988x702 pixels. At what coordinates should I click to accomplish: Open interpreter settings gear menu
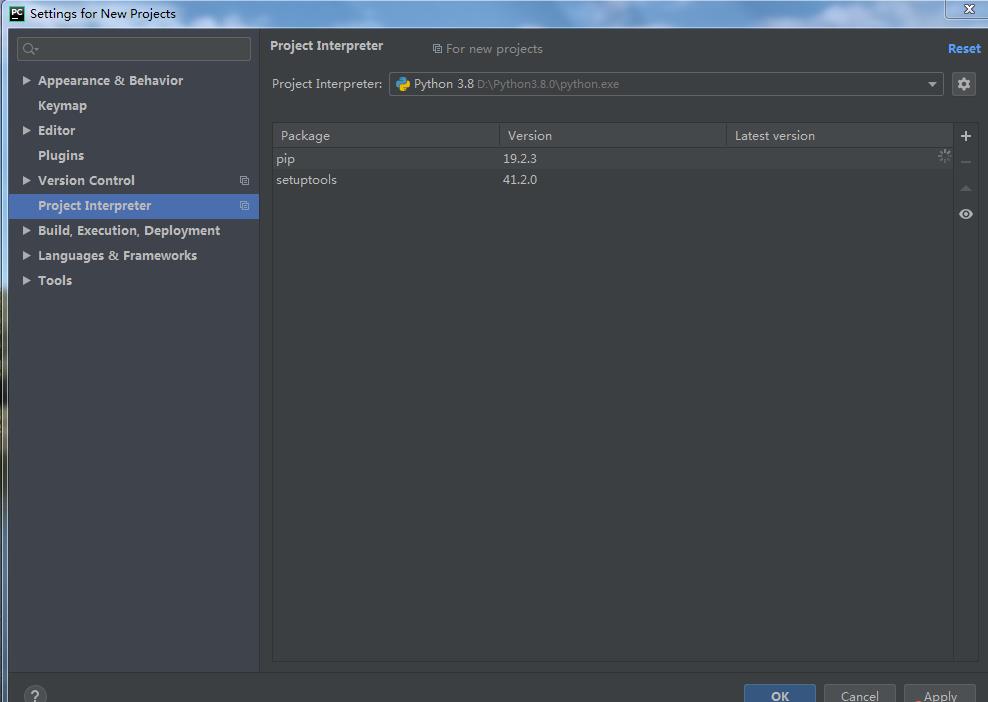[x=963, y=84]
